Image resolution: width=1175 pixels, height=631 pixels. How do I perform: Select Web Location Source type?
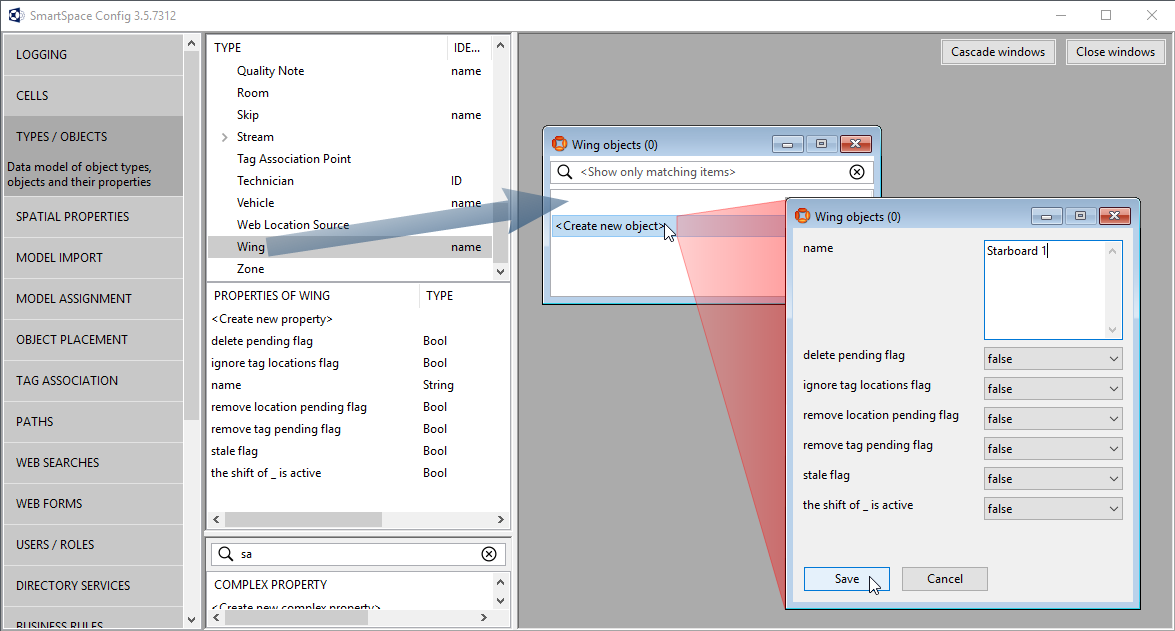[350, 225]
